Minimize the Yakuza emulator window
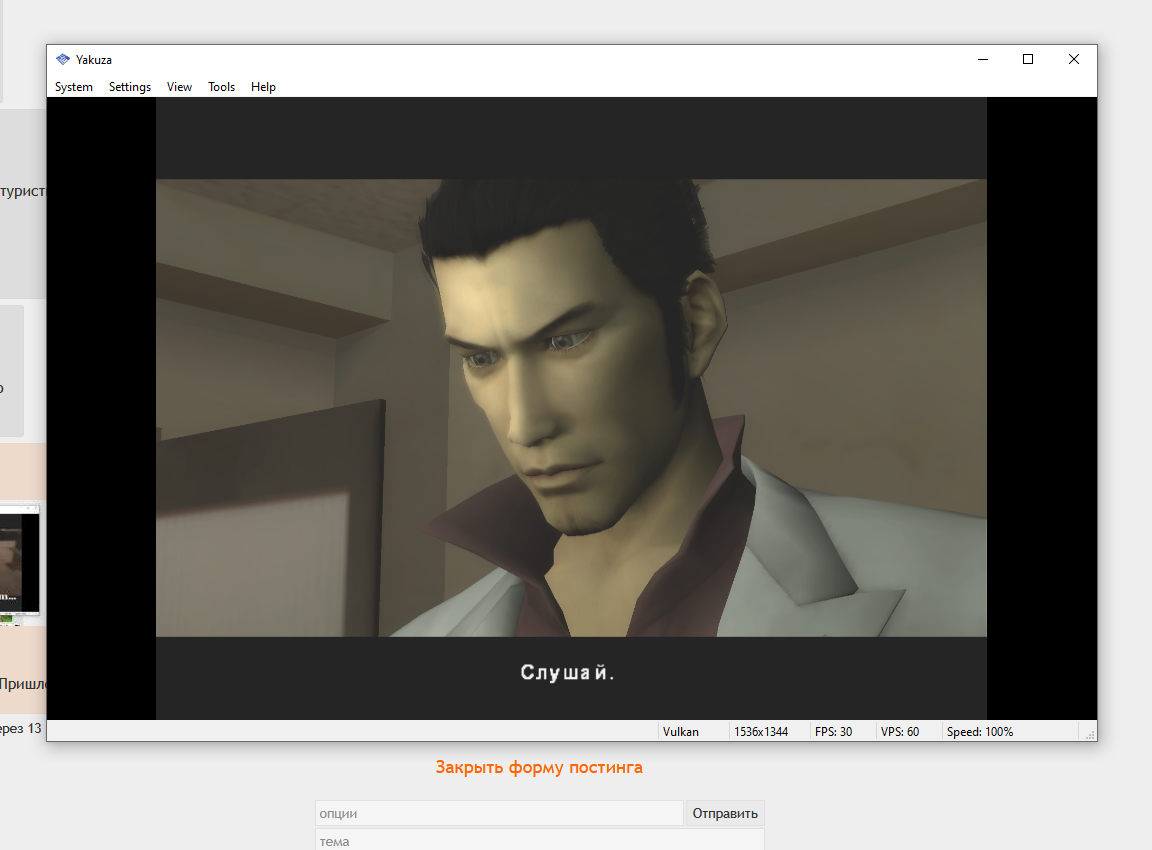 click(x=983, y=60)
